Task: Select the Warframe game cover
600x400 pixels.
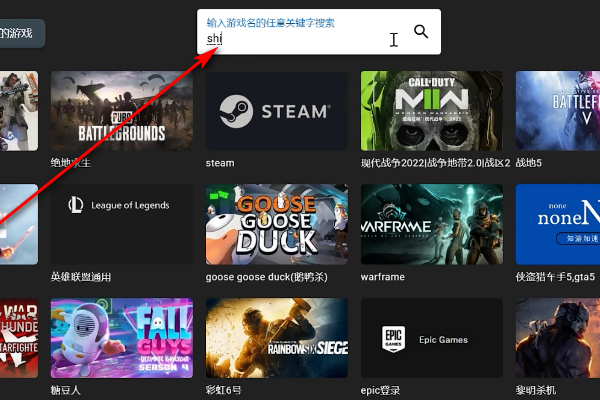Action: 432,224
